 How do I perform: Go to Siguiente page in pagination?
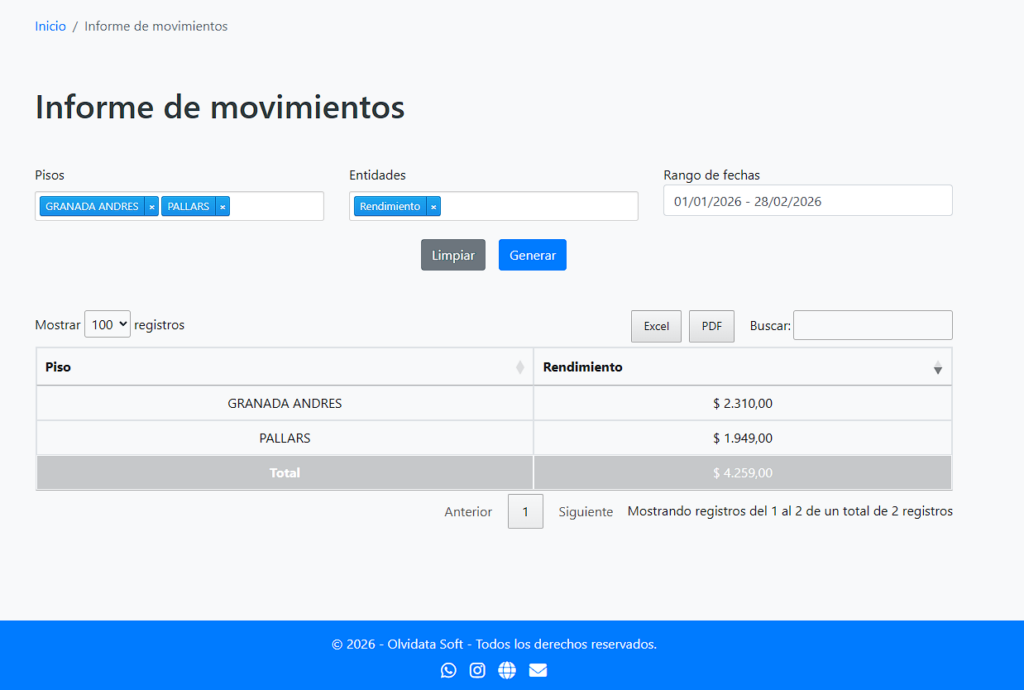point(585,511)
